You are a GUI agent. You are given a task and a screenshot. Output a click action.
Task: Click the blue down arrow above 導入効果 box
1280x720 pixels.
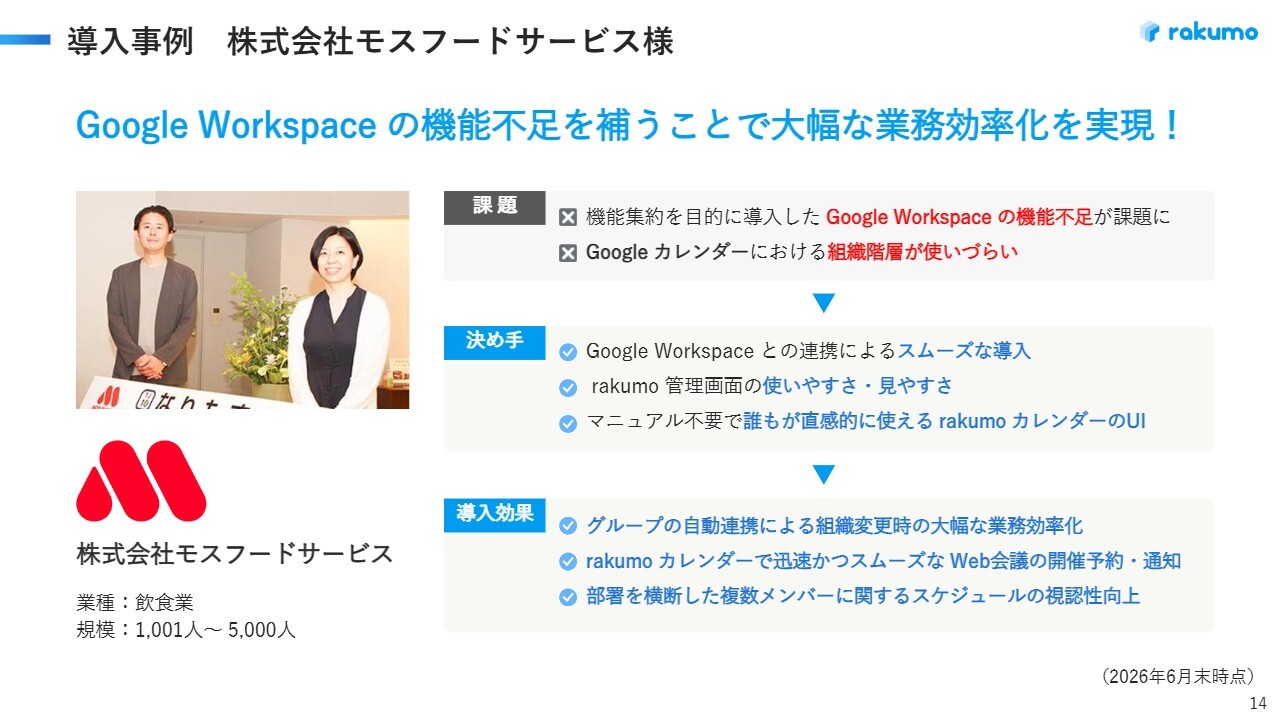click(823, 474)
